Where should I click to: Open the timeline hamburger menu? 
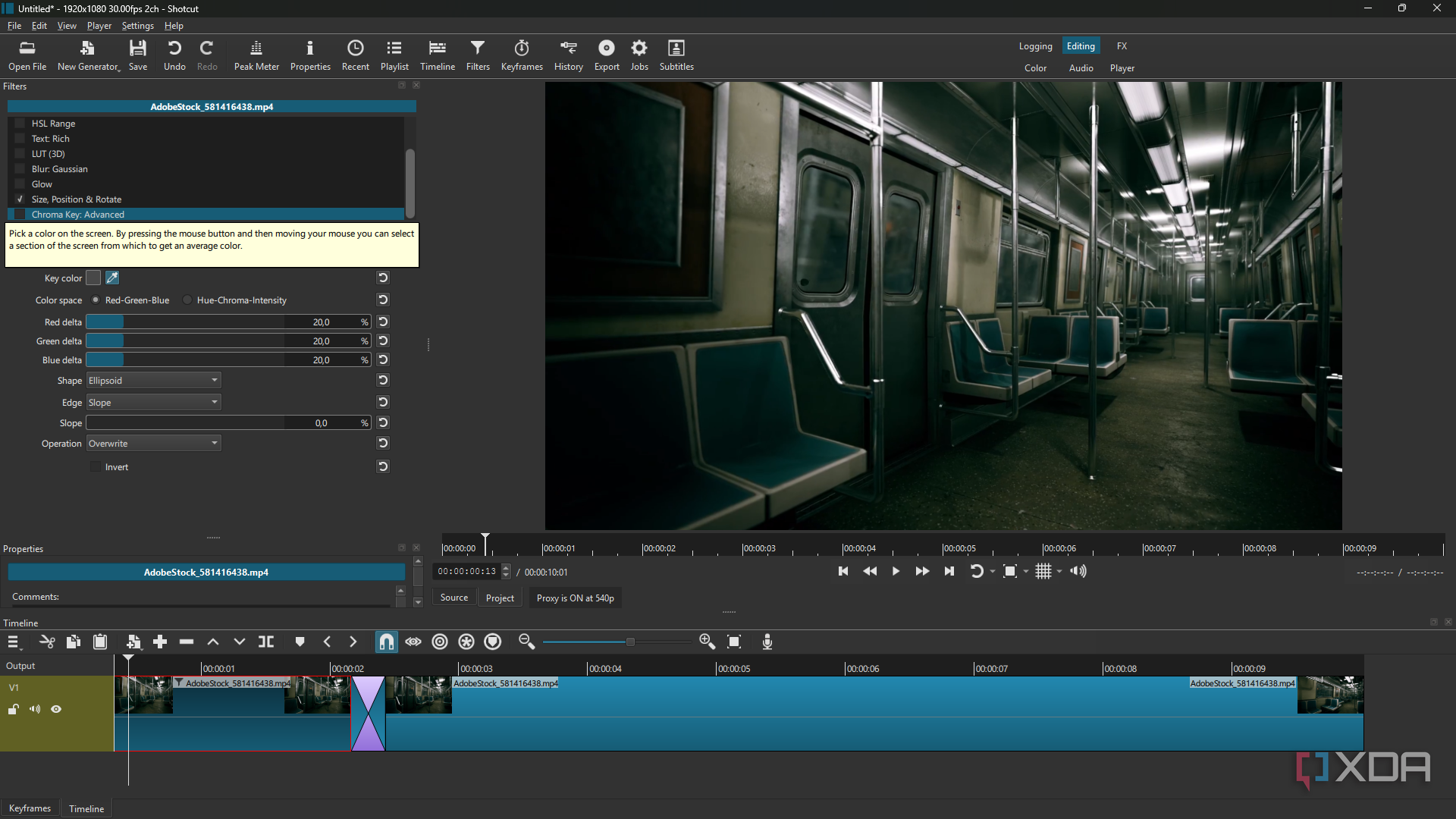click(14, 642)
